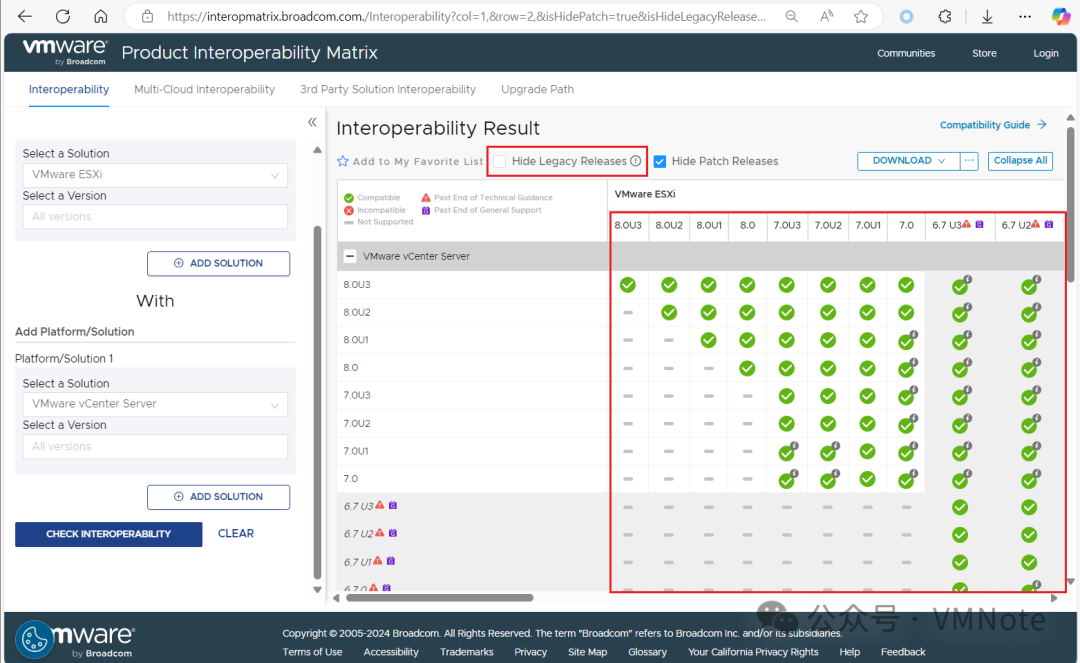1080x663 pixels.
Task: Click the All versions field under VMware ESXi
Action: (x=155, y=217)
